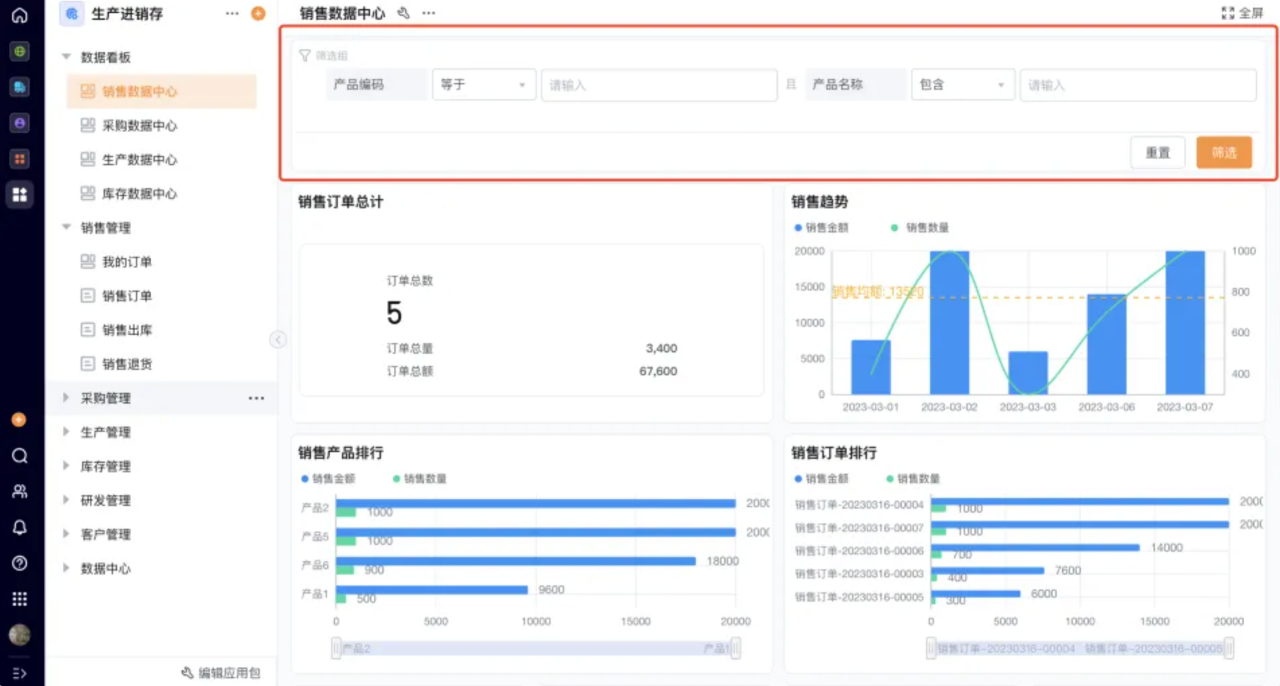Screen dimensions: 1280x686
Task: Collapse the navigation panel with the round arrow
Action: 278,340
